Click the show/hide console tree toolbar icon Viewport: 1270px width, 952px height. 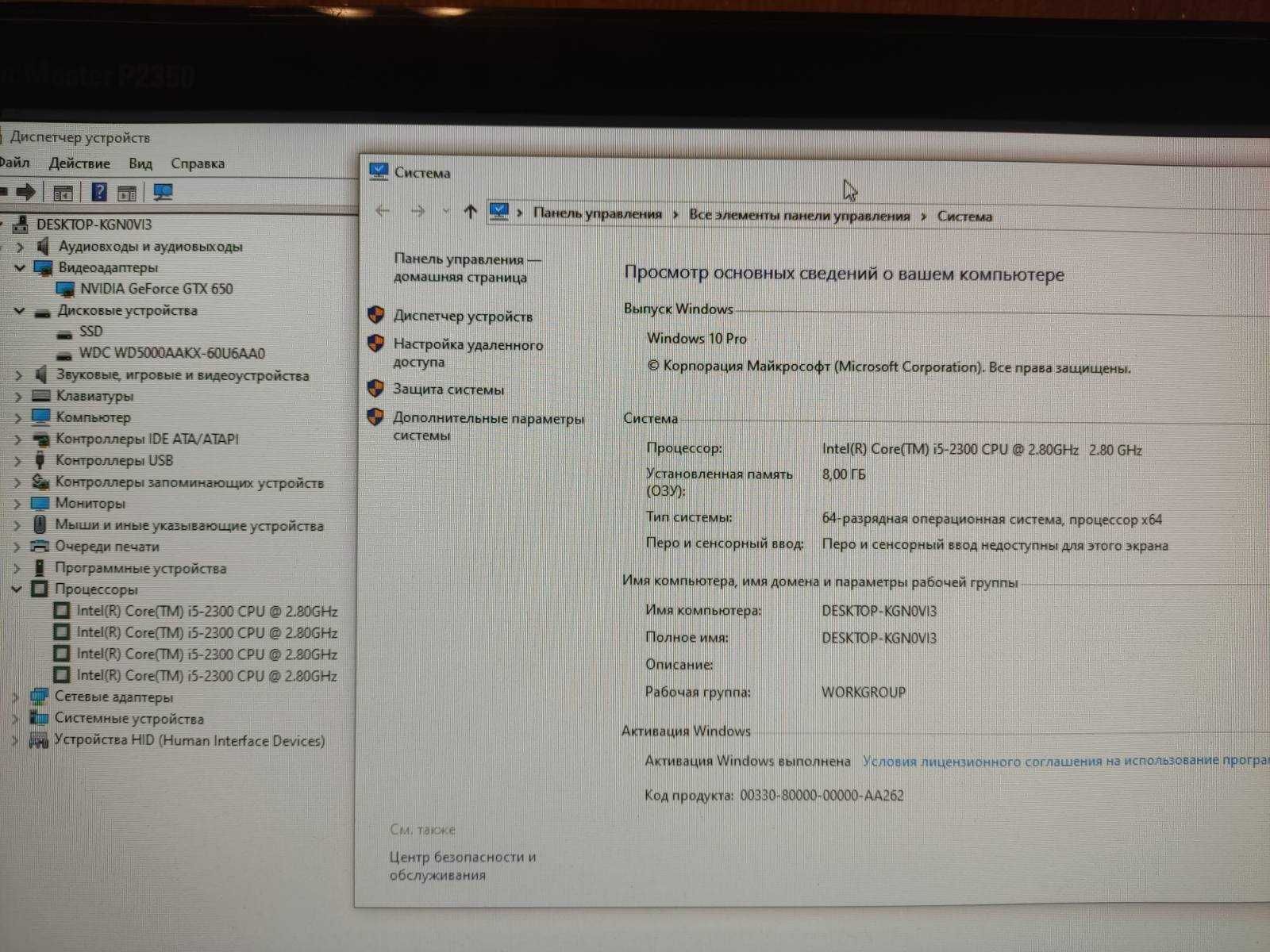(63, 192)
